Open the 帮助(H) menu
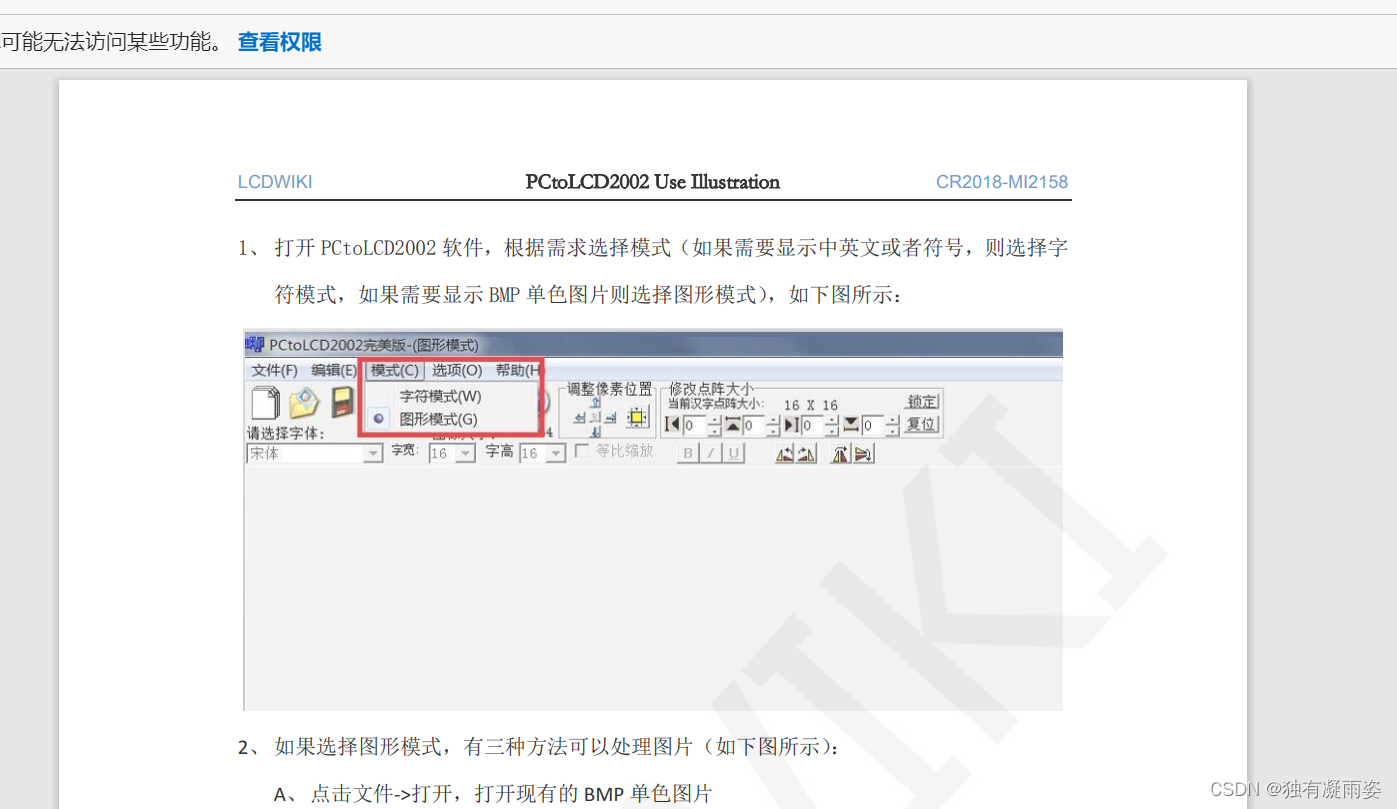The image size is (1397, 809). 518,370
